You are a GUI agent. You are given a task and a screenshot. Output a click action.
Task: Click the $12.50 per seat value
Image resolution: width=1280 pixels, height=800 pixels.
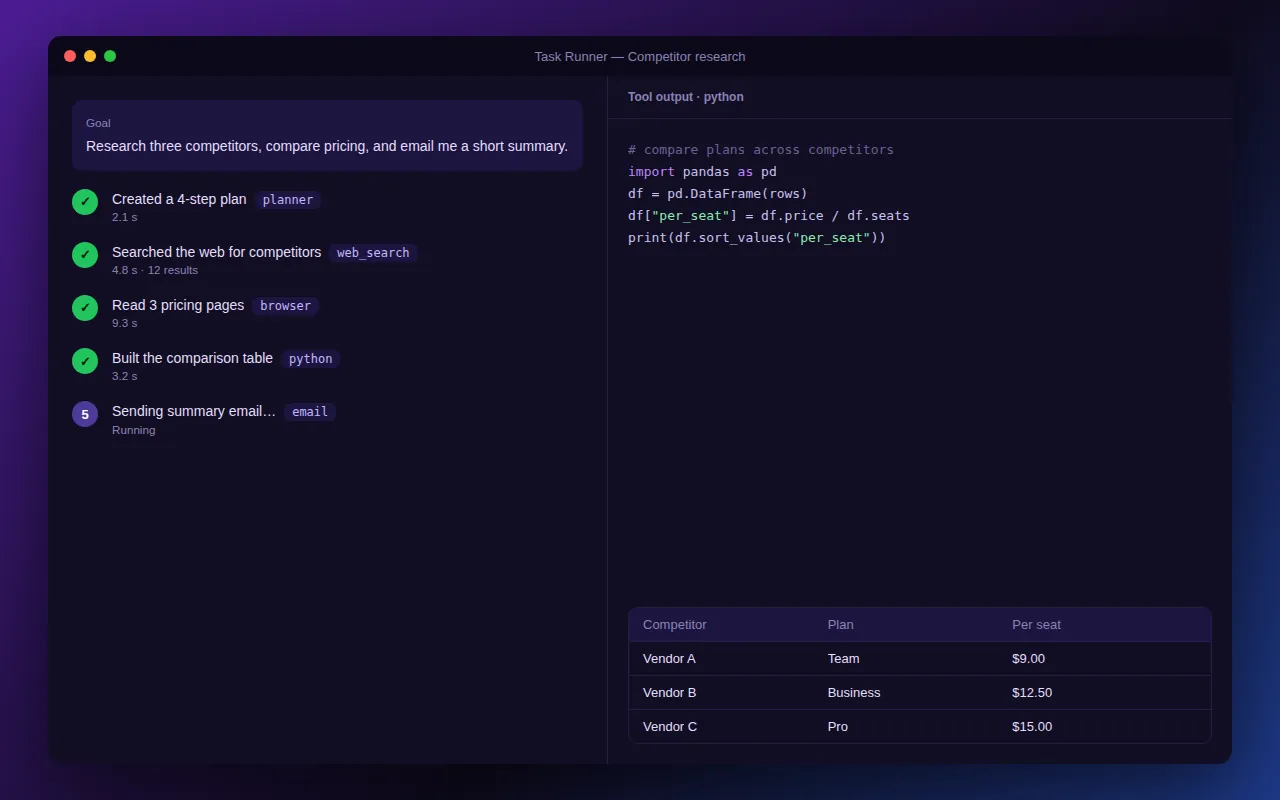1032,693
